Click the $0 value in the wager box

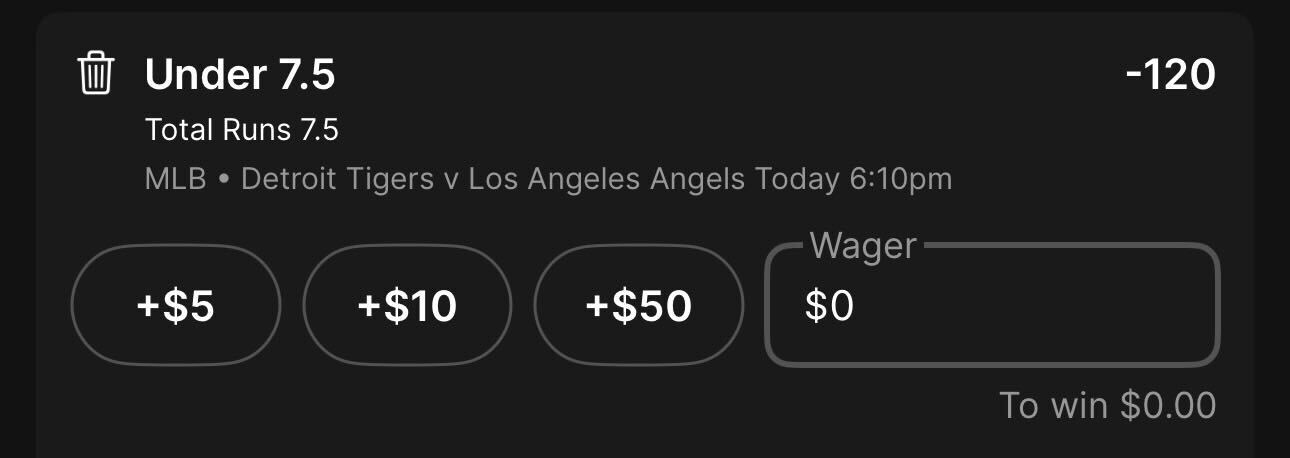coord(829,307)
